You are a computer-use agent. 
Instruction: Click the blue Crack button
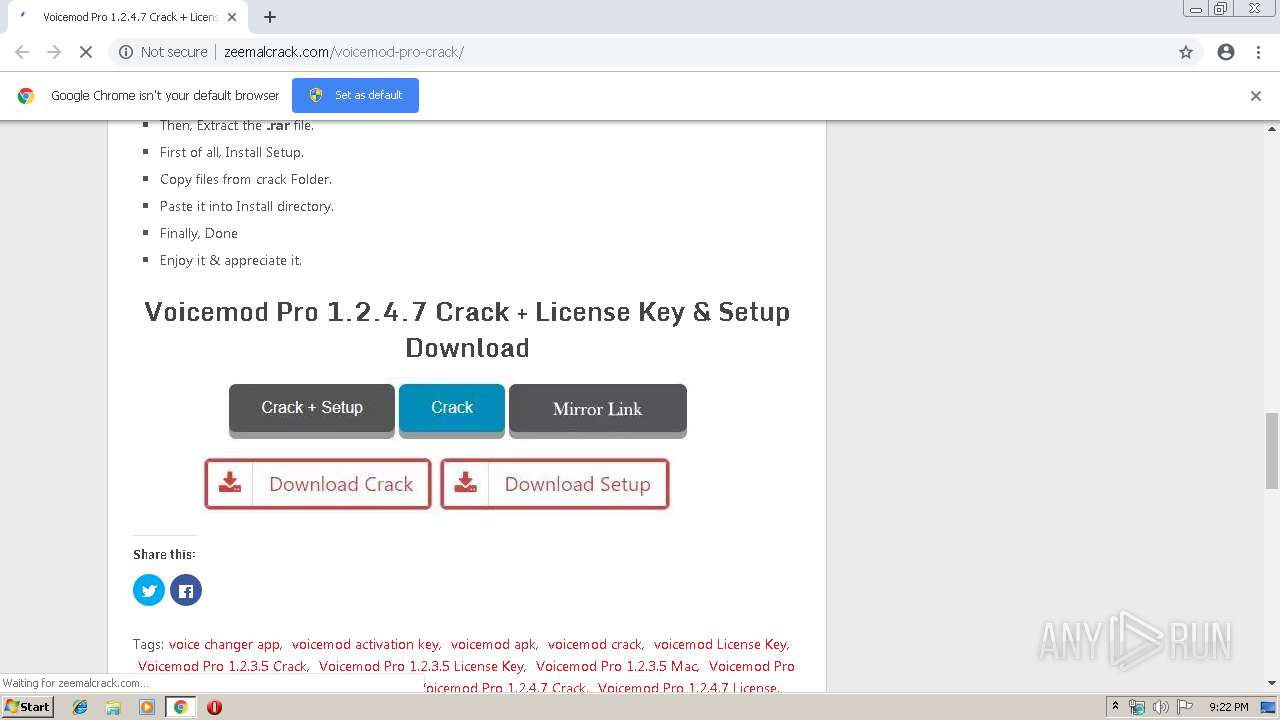pyautogui.click(x=452, y=408)
